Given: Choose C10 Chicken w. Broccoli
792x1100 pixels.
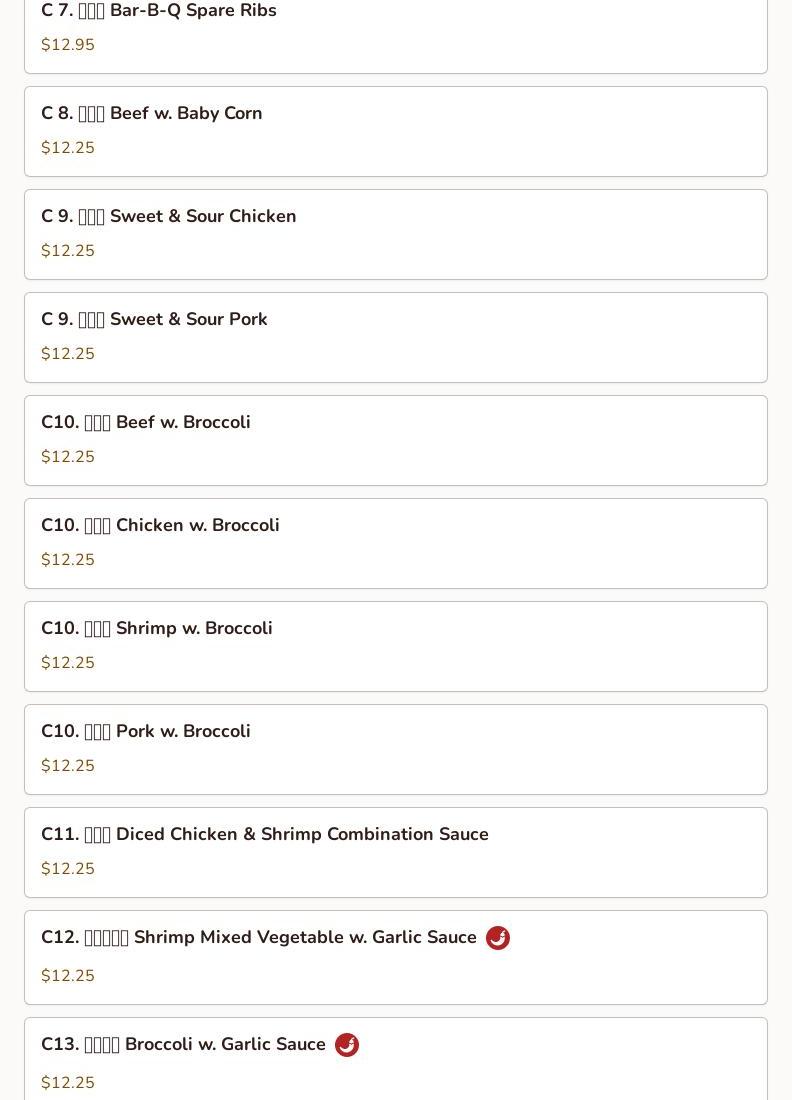Looking at the screenshot, I should pyautogui.click(x=396, y=544).
